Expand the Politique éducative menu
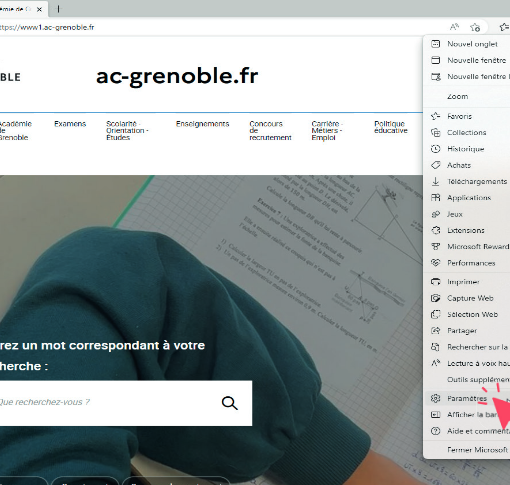 [x=391, y=127]
